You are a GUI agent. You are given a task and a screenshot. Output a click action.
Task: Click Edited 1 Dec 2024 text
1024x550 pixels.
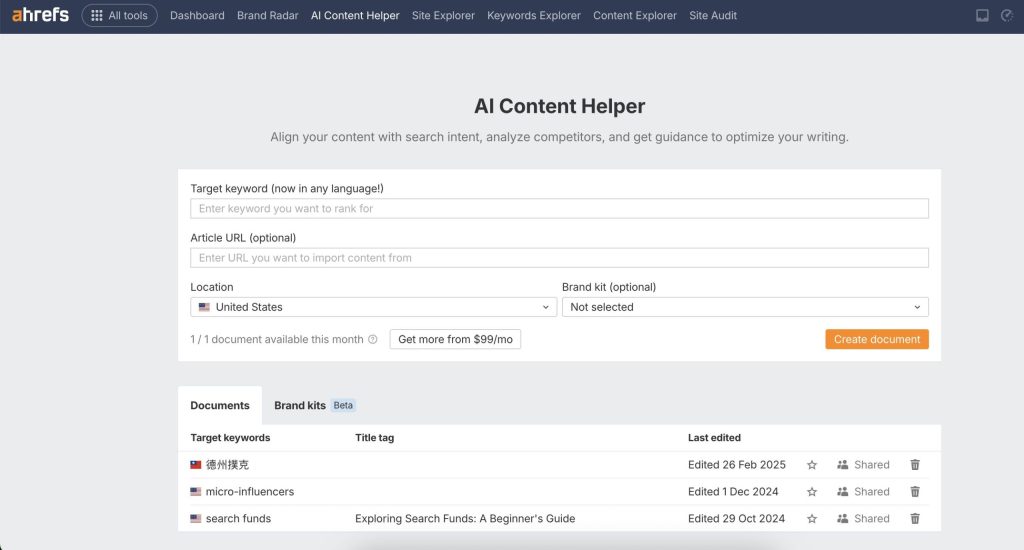pos(733,492)
